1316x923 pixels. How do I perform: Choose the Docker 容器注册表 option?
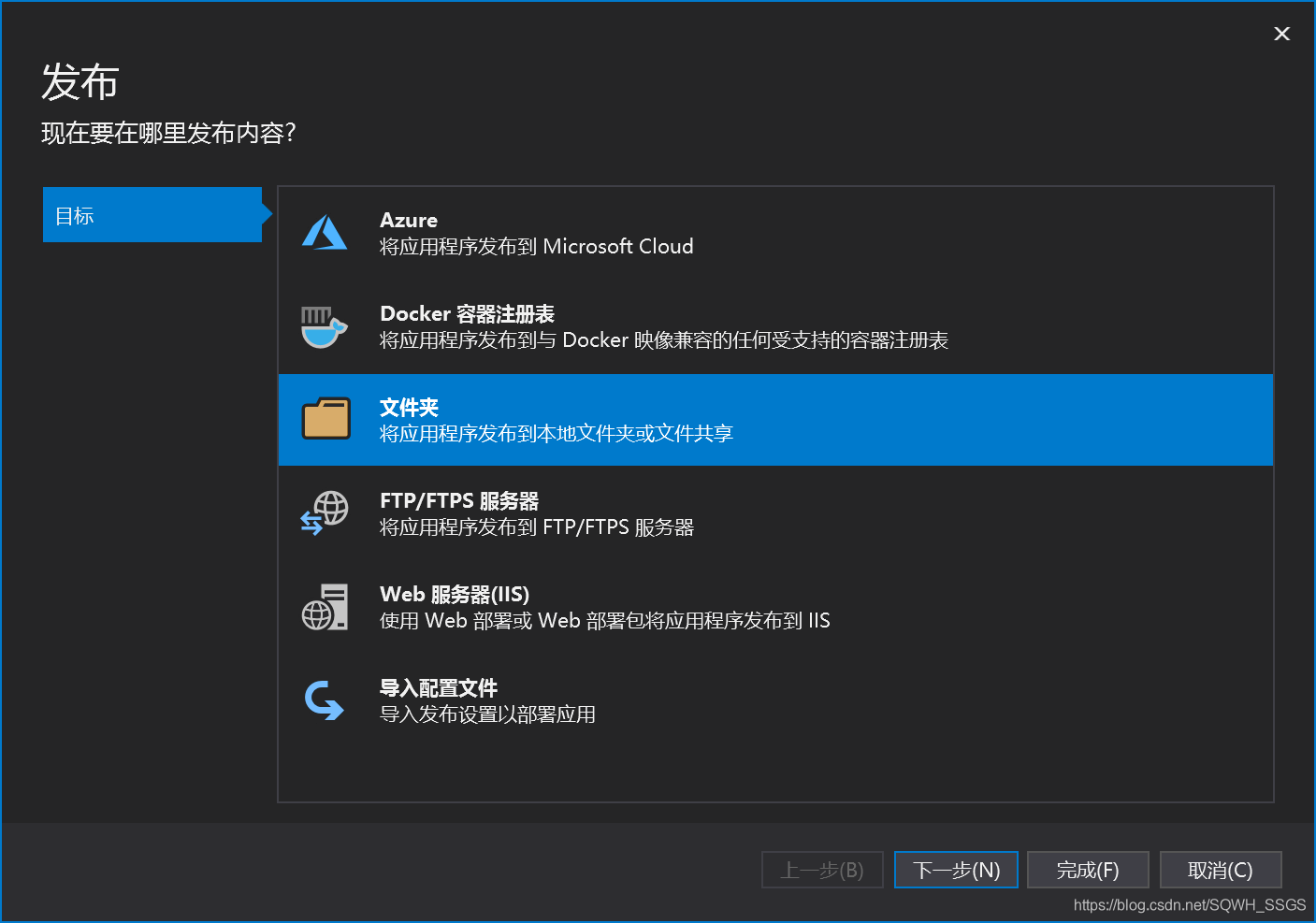tap(655, 326)
